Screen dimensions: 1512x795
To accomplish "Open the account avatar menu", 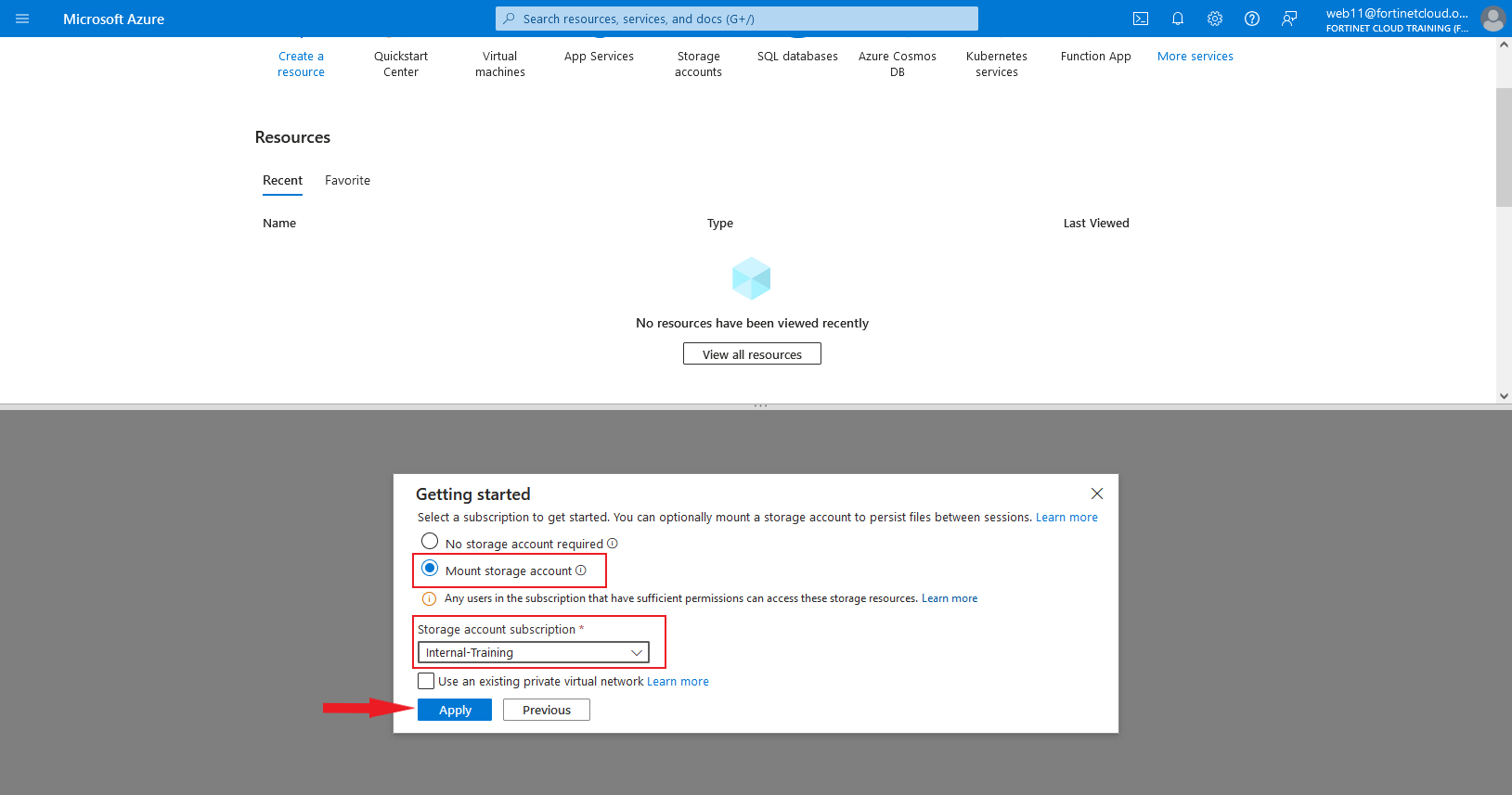I will (1493, 19).
